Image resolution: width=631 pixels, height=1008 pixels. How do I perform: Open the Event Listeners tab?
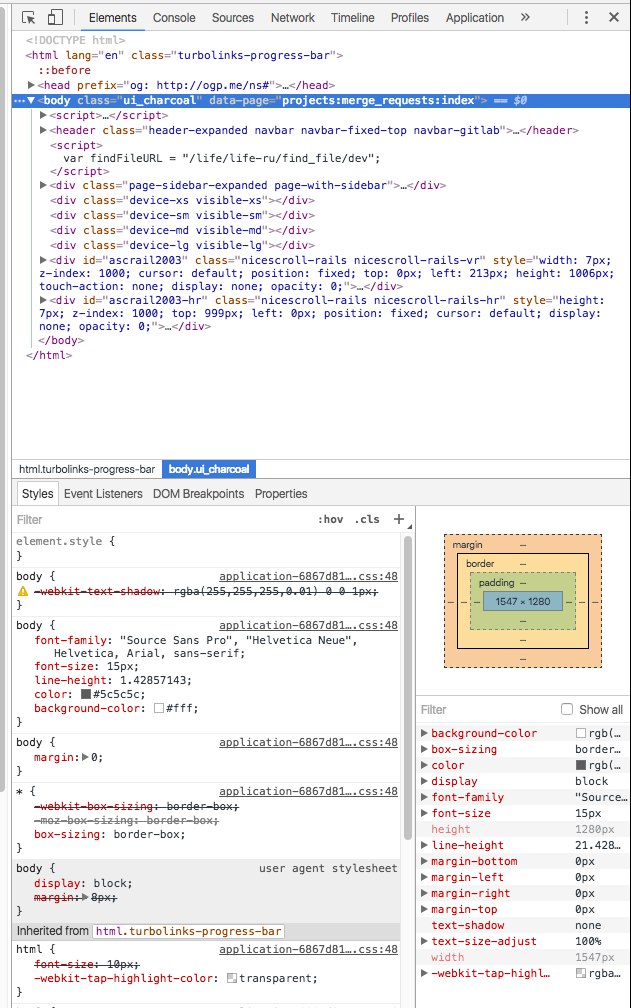click(x=103, y=494)
